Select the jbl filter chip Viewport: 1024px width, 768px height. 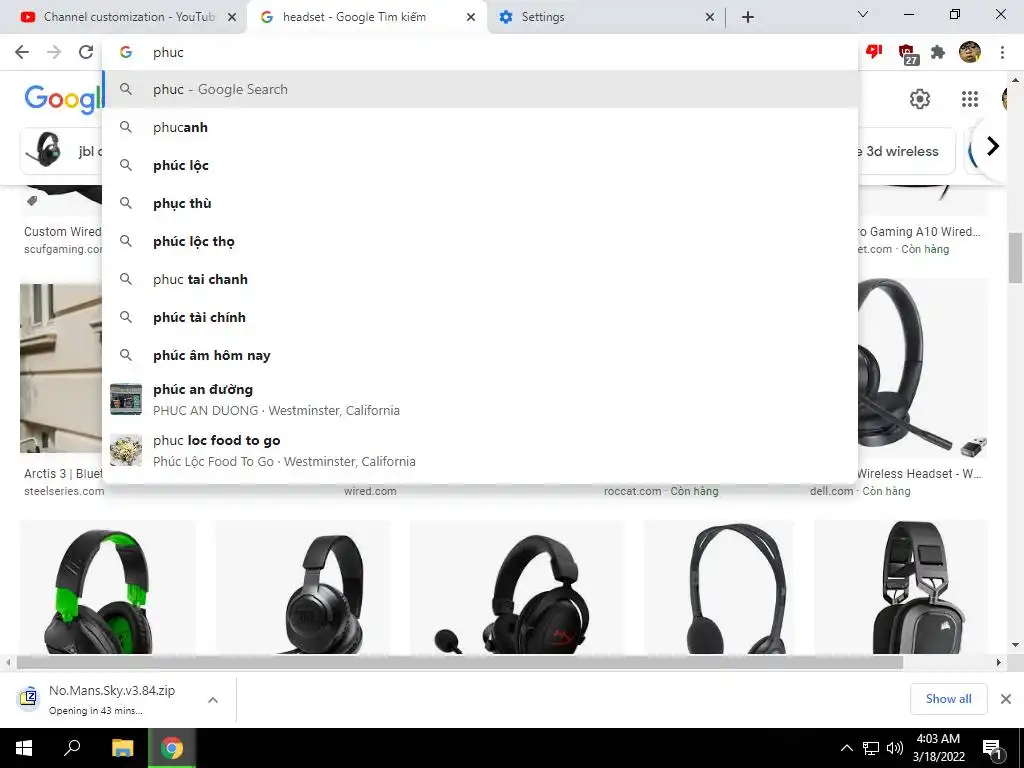[x=61, y=151]
